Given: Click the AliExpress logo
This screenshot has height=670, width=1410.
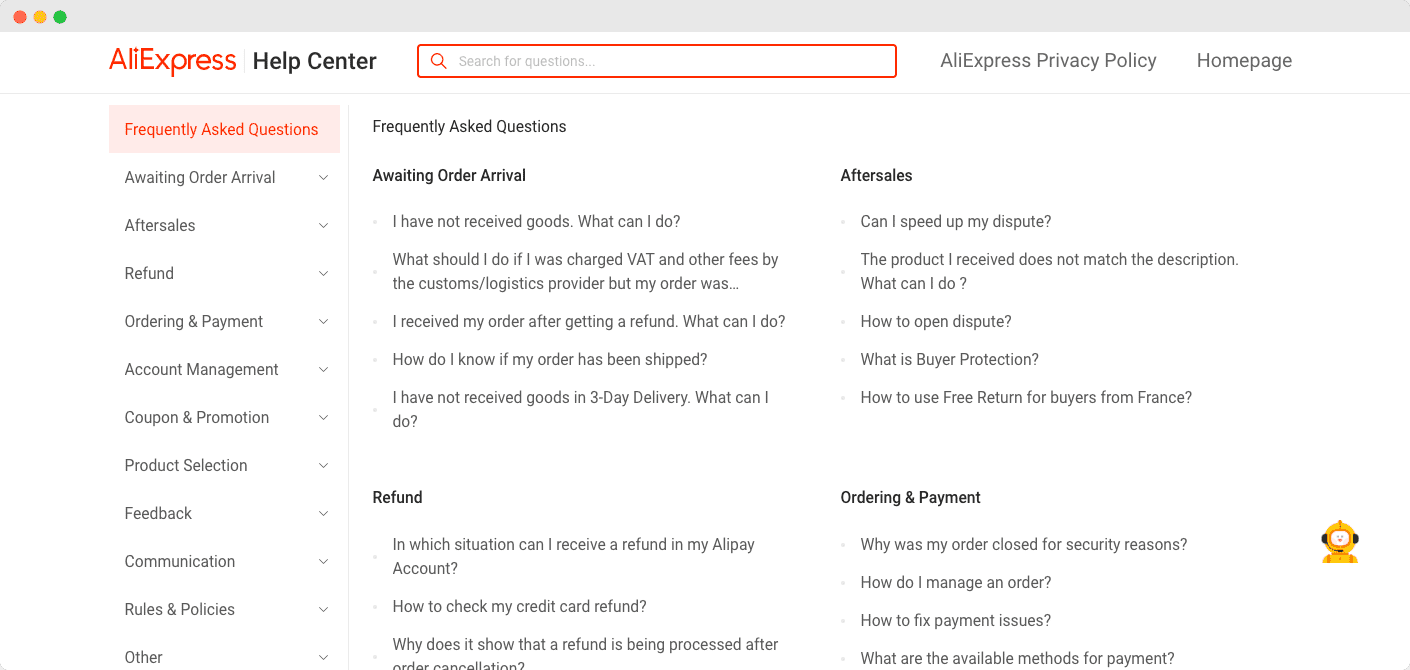Looking at the screenshot, I should pos(172,61).
